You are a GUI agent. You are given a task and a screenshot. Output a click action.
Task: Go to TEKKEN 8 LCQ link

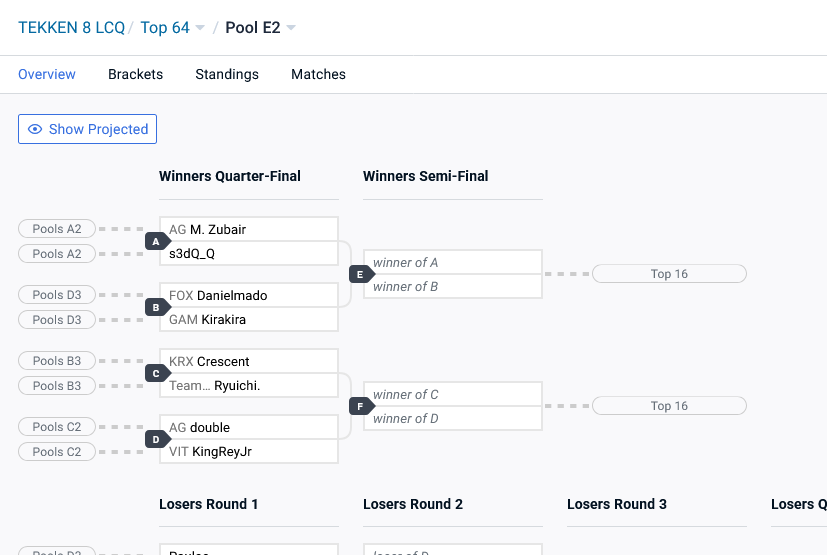tap(71, 27)
